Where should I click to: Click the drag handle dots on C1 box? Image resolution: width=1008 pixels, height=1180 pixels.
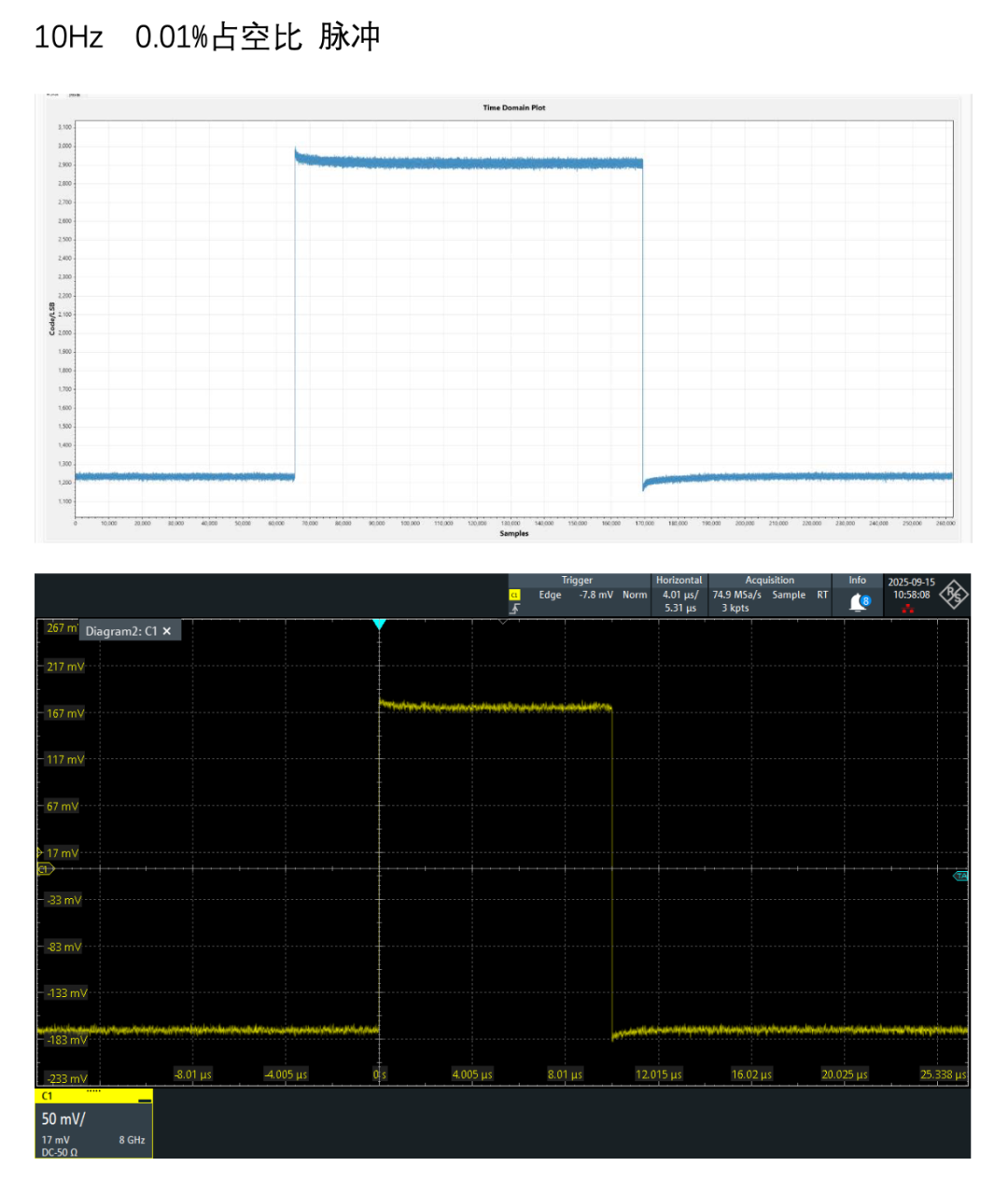point(93,1090)
